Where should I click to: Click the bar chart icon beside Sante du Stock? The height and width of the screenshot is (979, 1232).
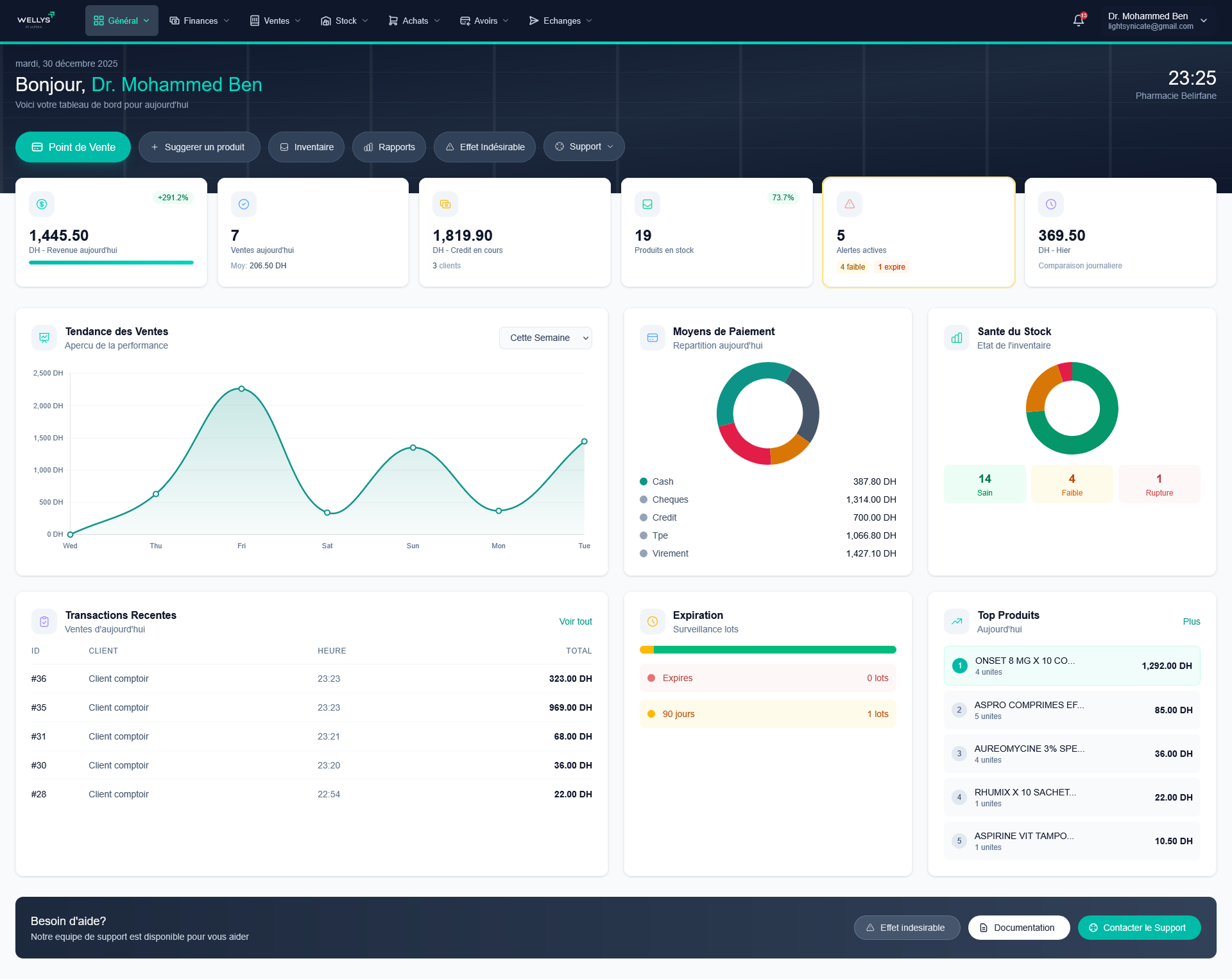coord(957,338)
